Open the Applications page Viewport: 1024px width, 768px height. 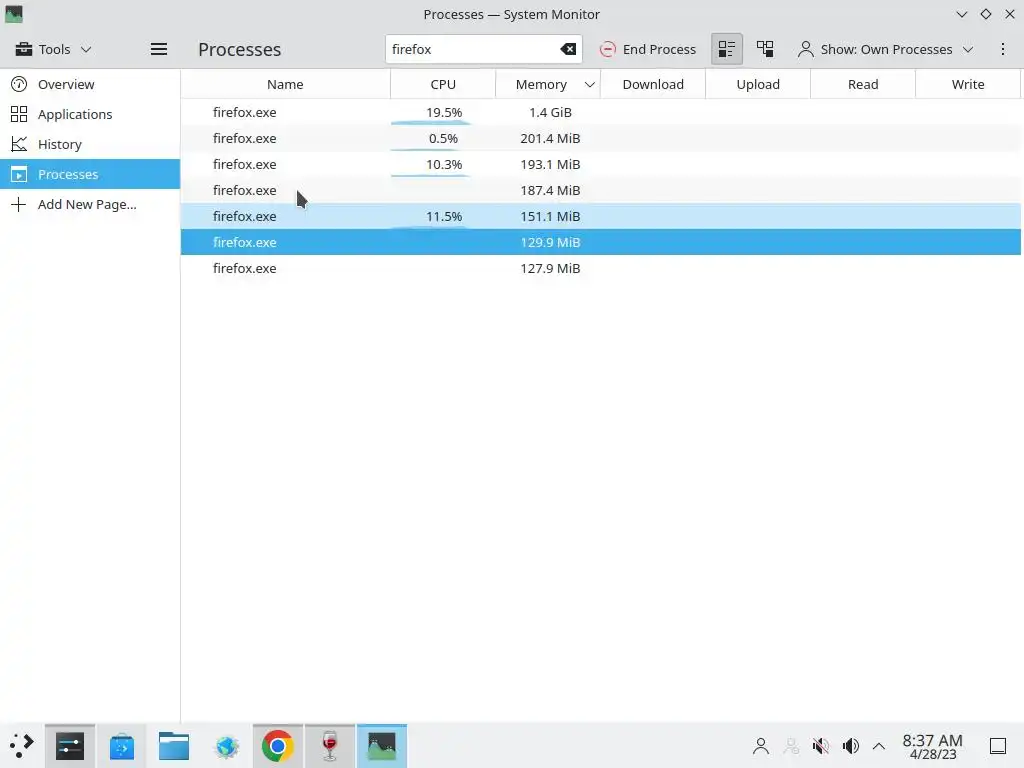tap(90, 114)
